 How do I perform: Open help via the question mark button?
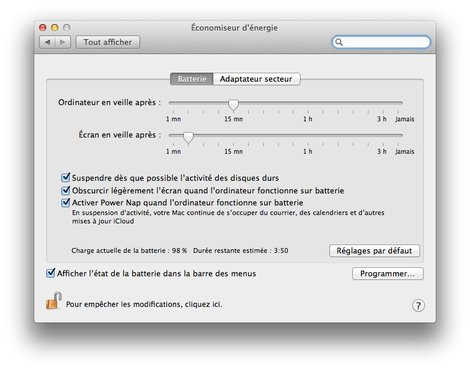418,305
